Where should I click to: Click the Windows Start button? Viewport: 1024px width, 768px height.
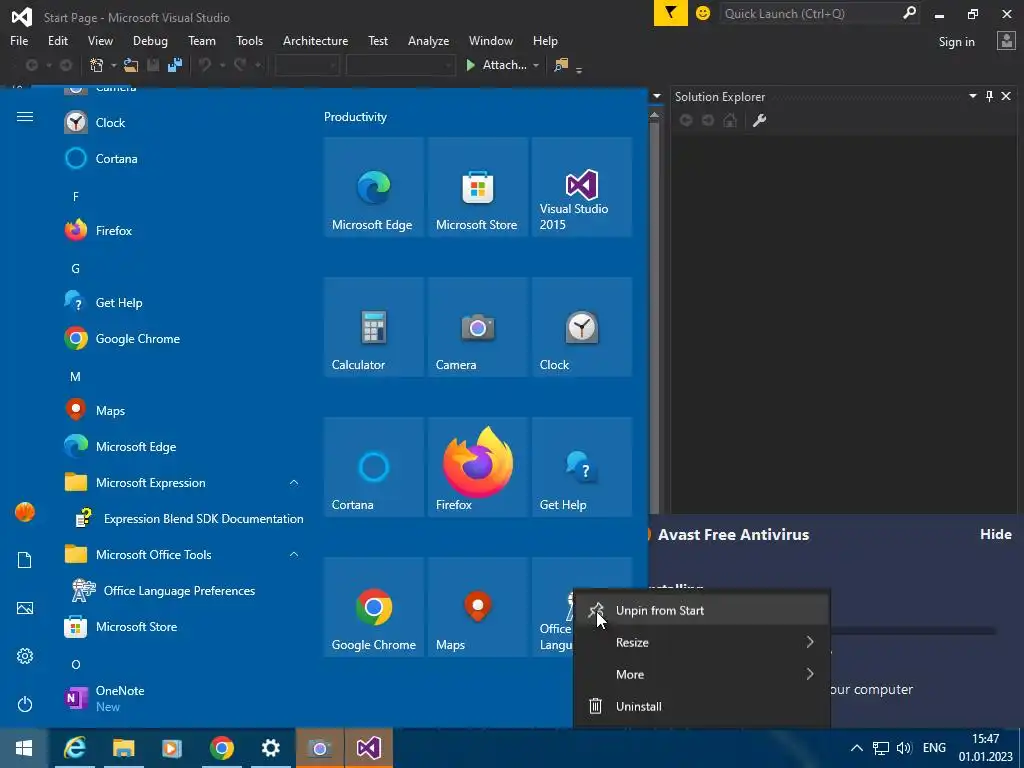[24, 748]
